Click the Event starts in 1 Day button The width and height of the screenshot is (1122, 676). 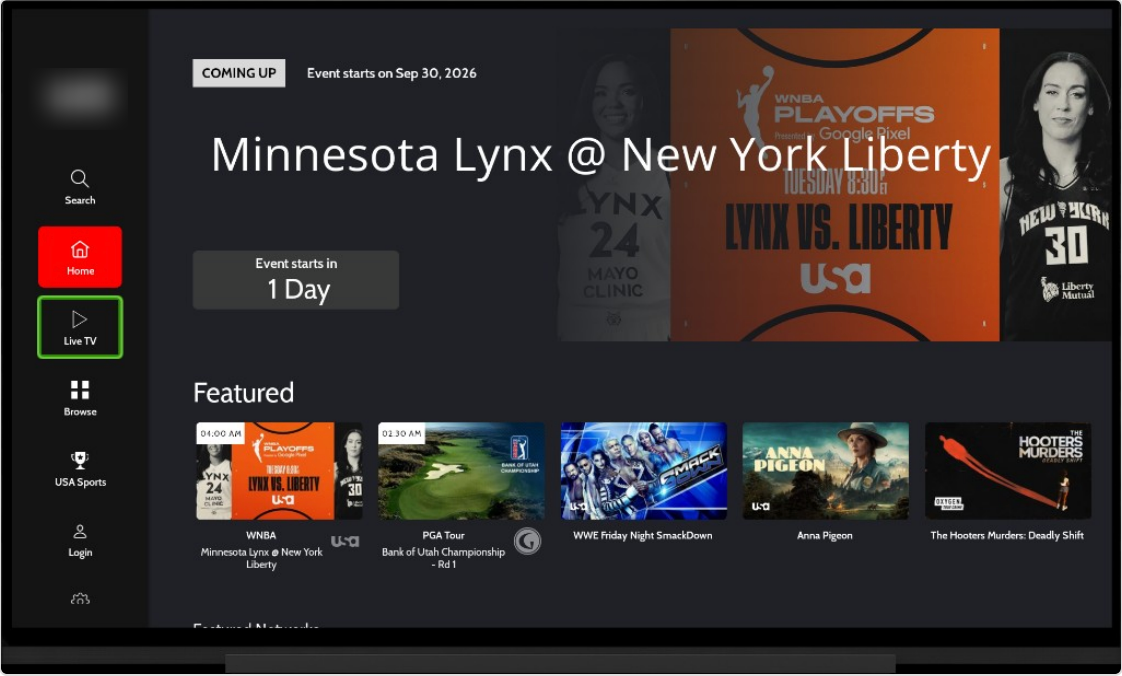tap(296, 280)
